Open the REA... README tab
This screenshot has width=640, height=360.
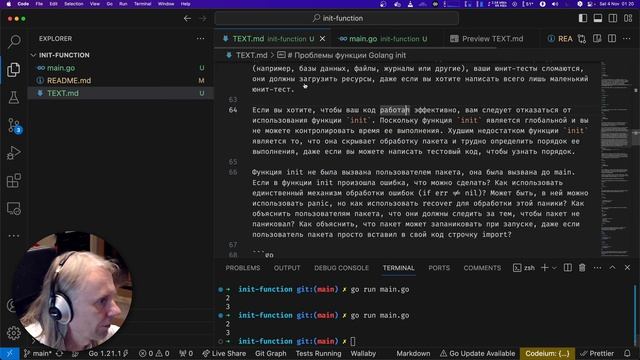(x=560, y=39)
